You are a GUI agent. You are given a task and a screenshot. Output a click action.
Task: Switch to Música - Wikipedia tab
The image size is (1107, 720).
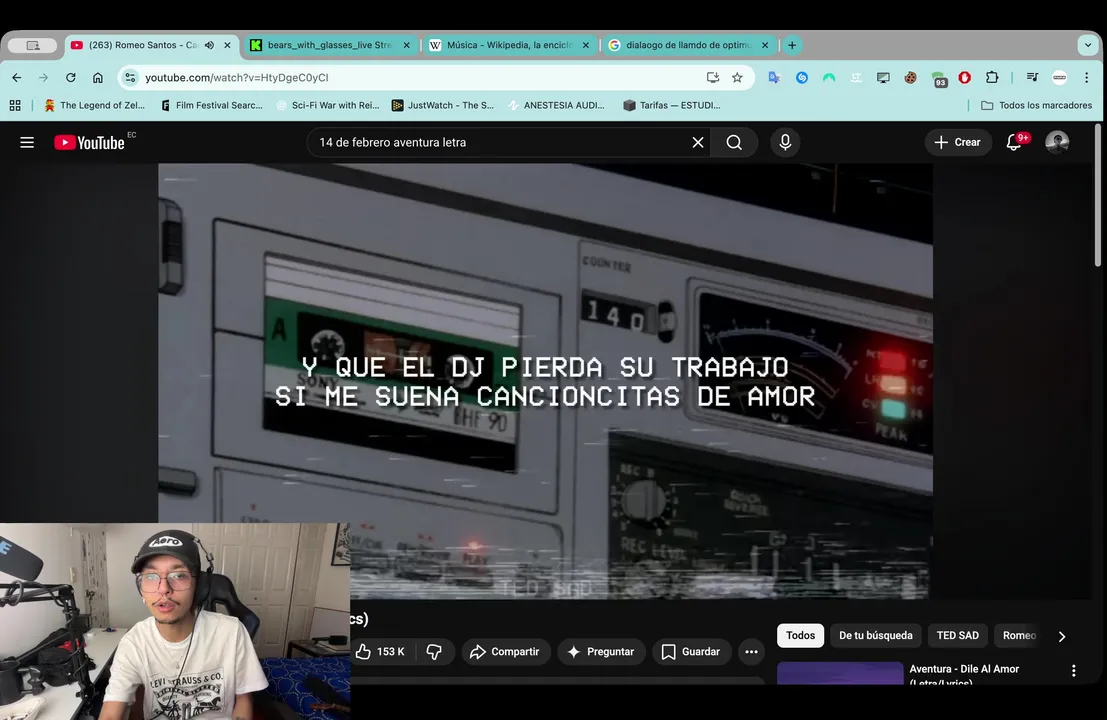[501, 45]
